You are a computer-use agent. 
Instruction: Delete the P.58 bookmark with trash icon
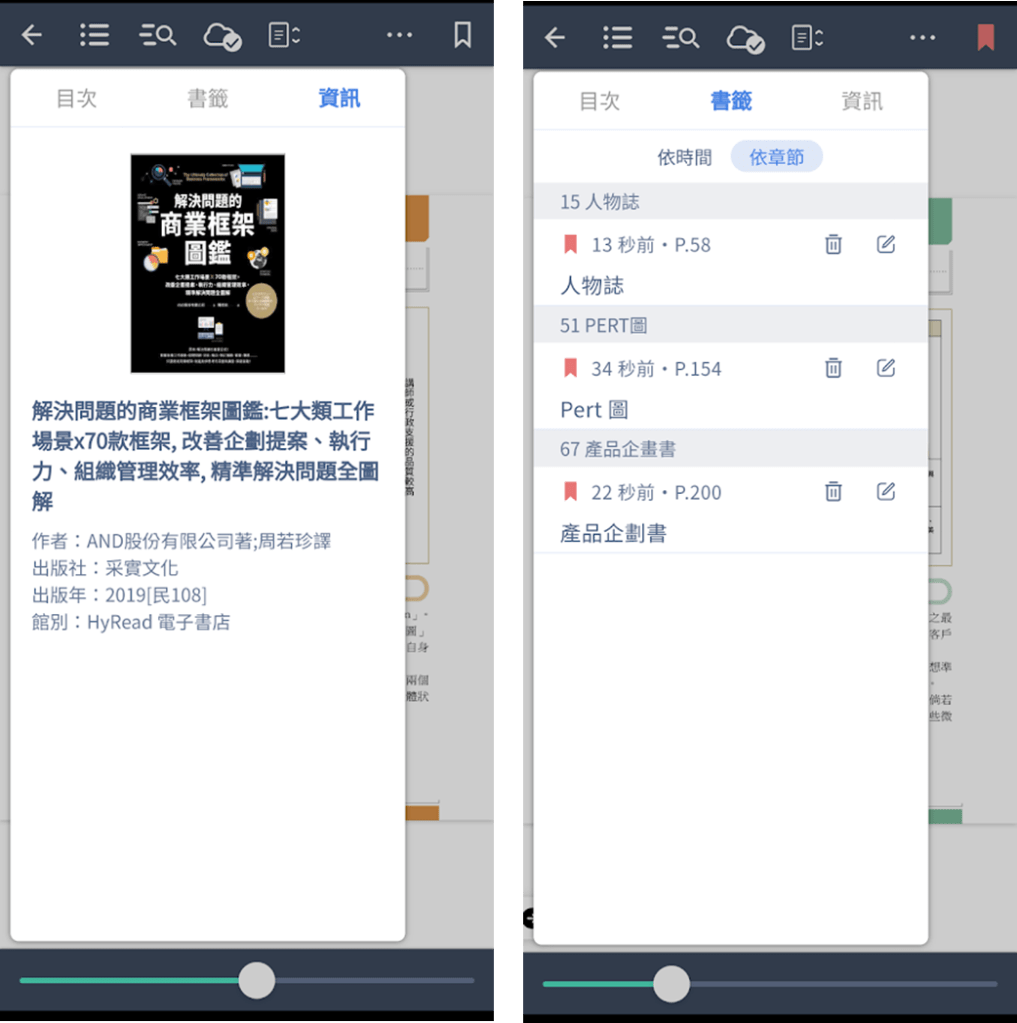pyautogui.click(x=833, y=245)
